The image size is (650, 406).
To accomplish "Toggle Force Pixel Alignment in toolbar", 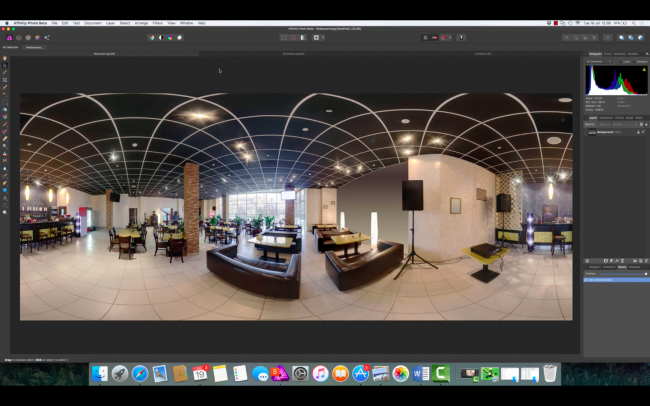I will pos(425,38).
